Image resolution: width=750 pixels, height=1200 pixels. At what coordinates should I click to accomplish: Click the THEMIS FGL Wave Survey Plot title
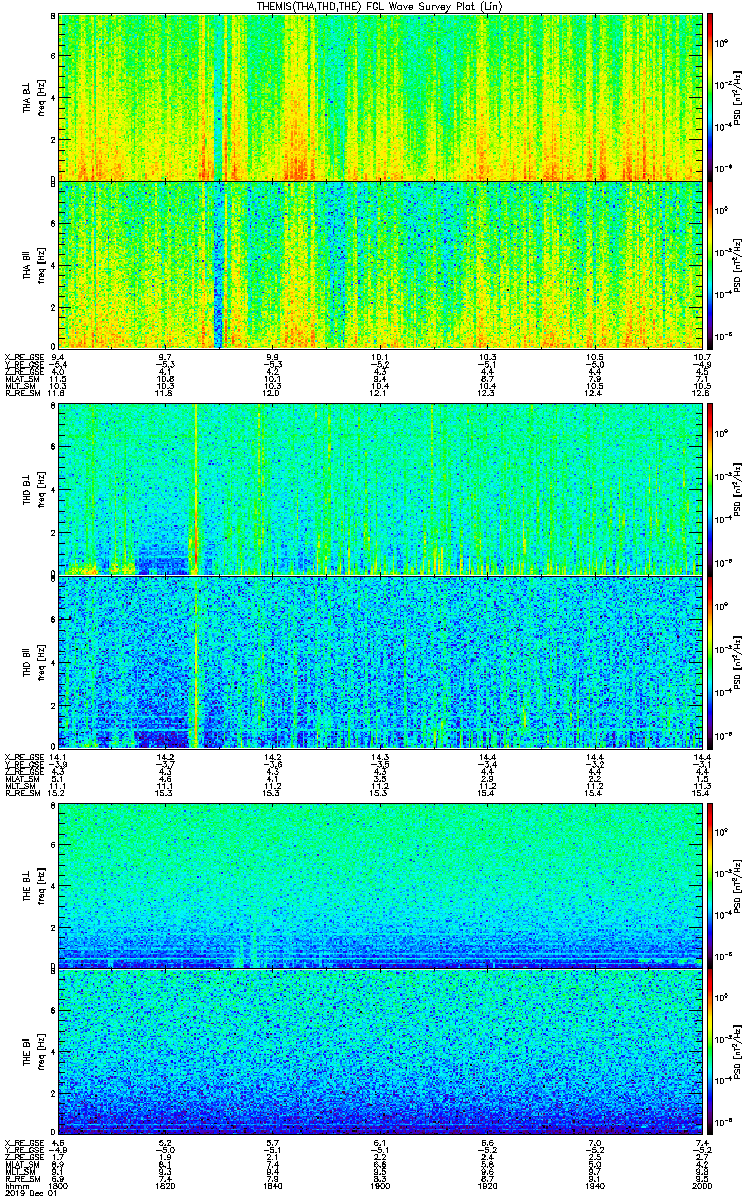click(x=378, y=6)
